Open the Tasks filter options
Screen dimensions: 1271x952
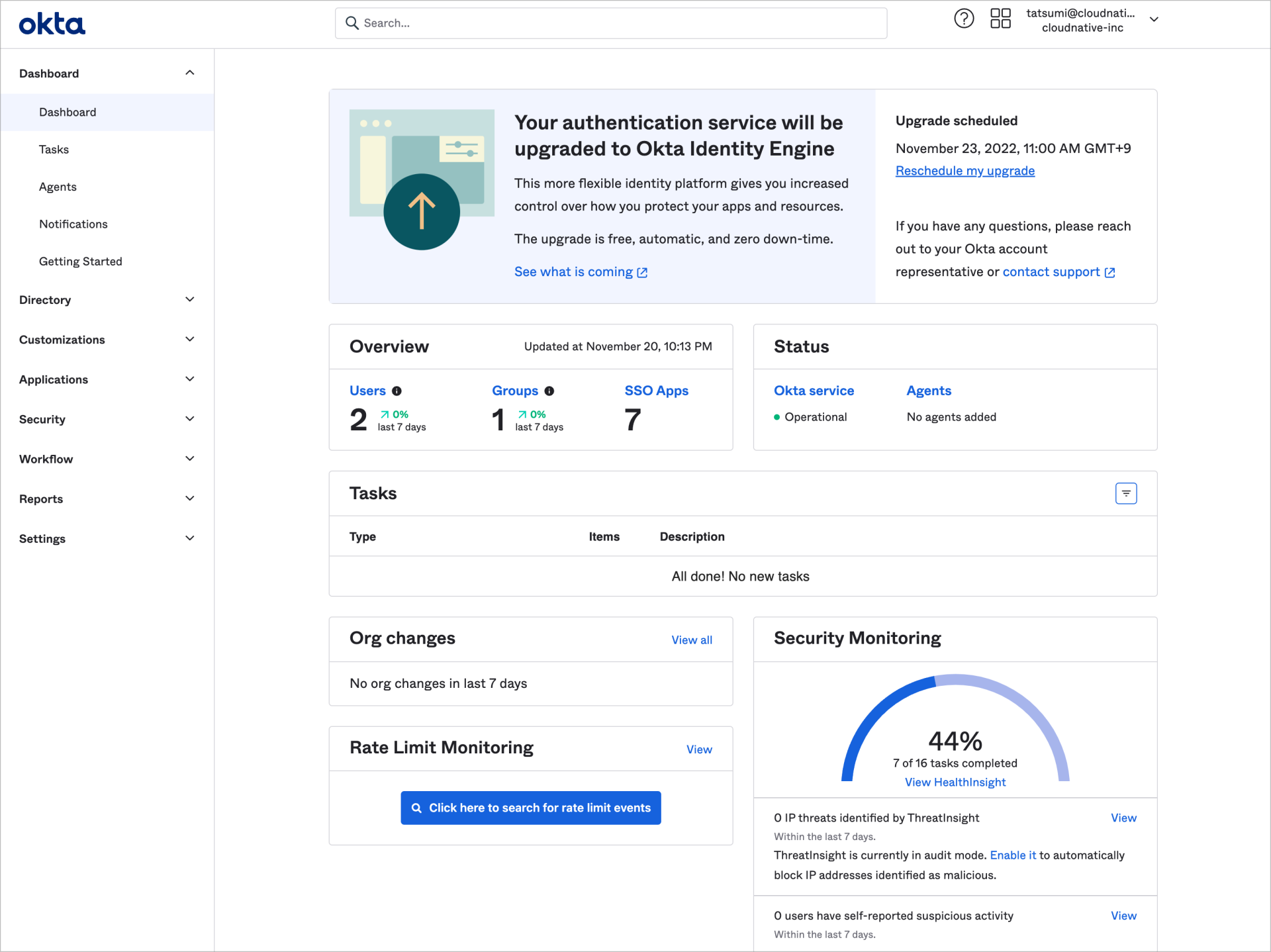tap(1126, 493)
